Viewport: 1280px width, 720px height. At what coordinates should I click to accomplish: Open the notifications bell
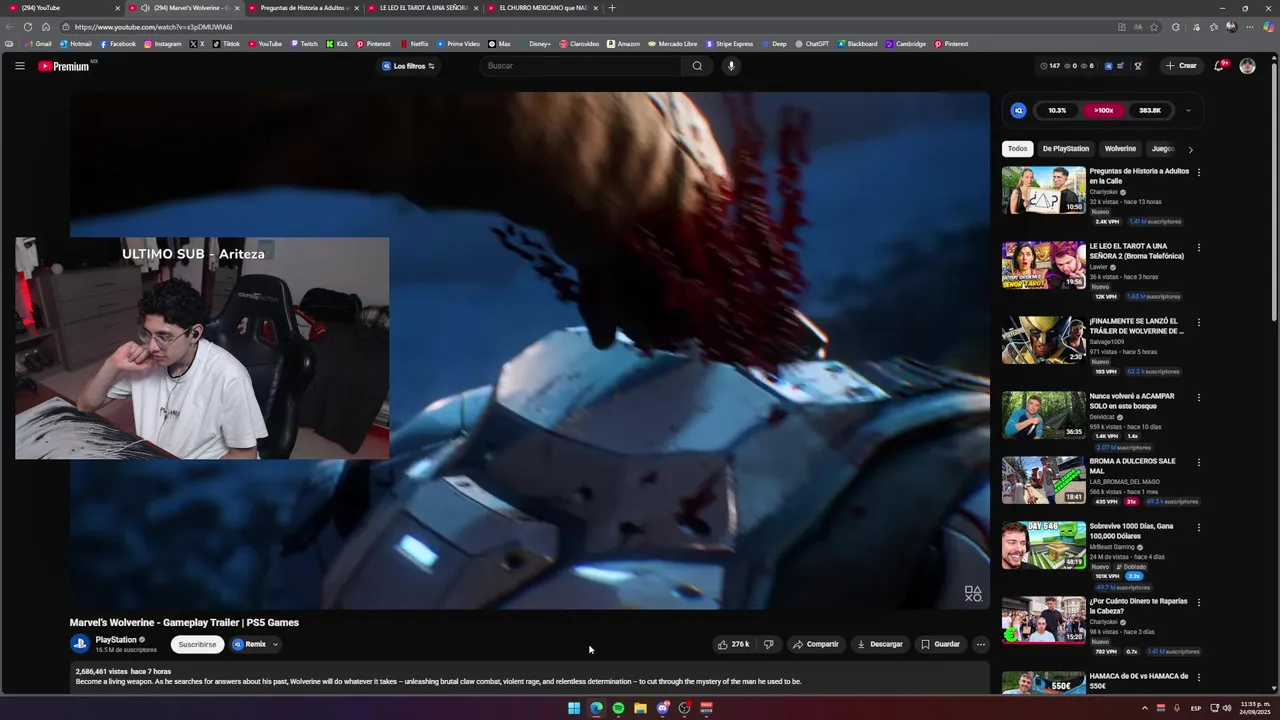click(x=1219, y=66)
